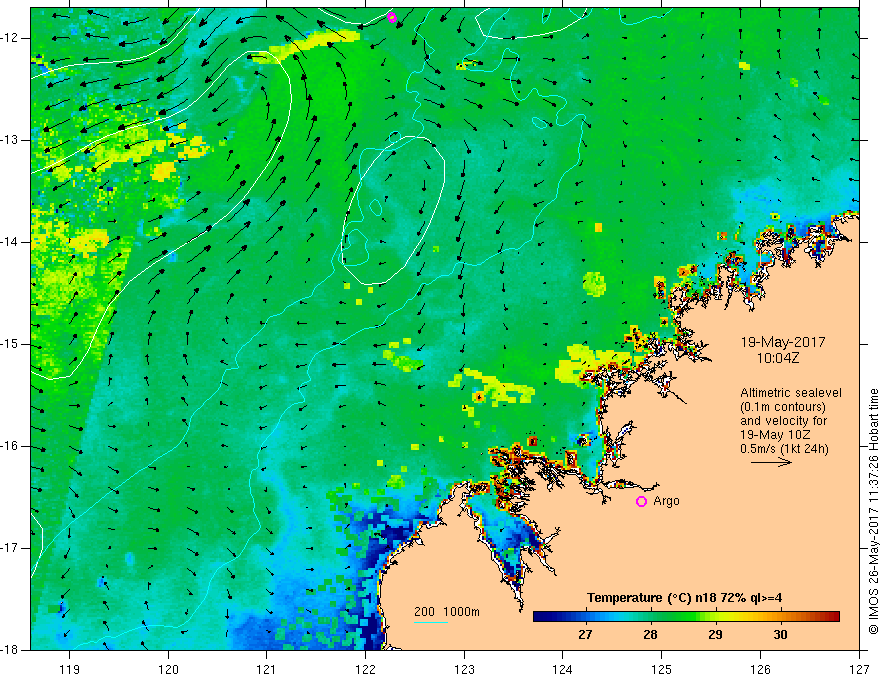This screenshot has height=680, width=880.
Task: Click the longitude axis label 127
Action: (x=859, y=669)
